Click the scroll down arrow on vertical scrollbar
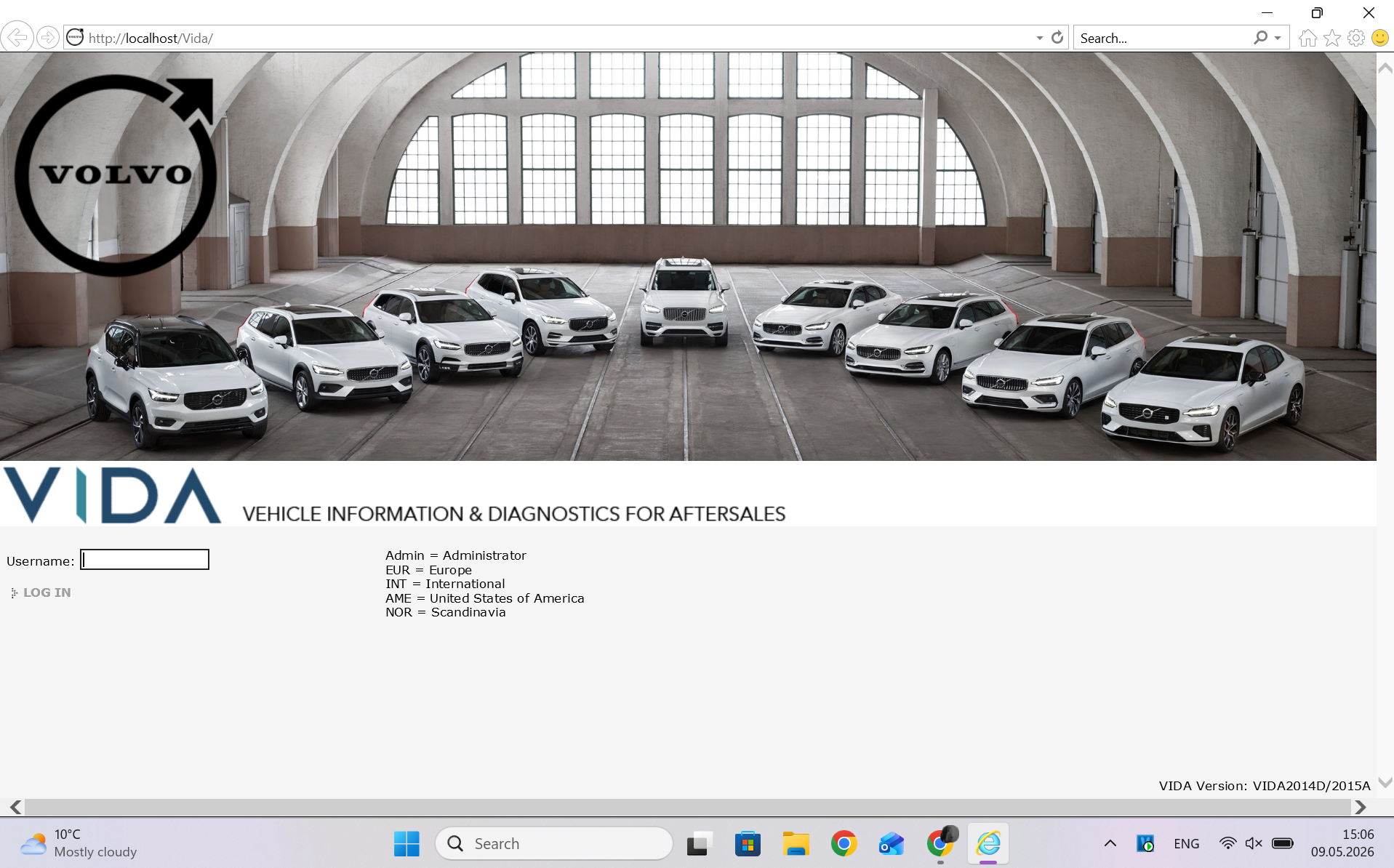Viewport: 1394px width, 868px height. [1385, 783]
